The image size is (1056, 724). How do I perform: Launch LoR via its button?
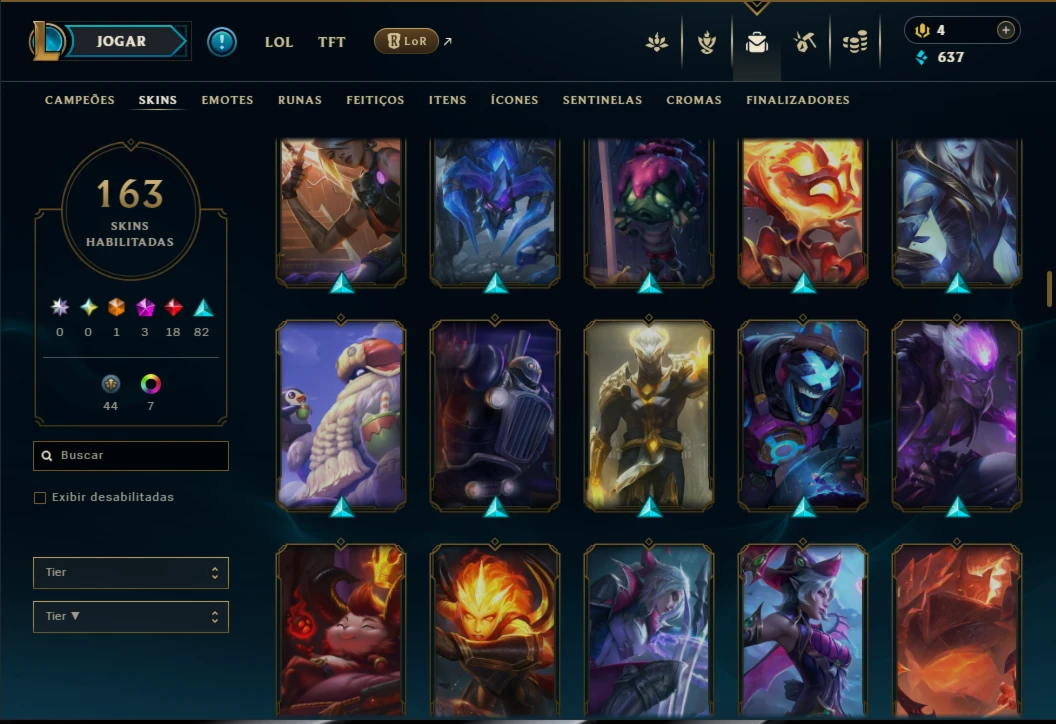[406, 41]
